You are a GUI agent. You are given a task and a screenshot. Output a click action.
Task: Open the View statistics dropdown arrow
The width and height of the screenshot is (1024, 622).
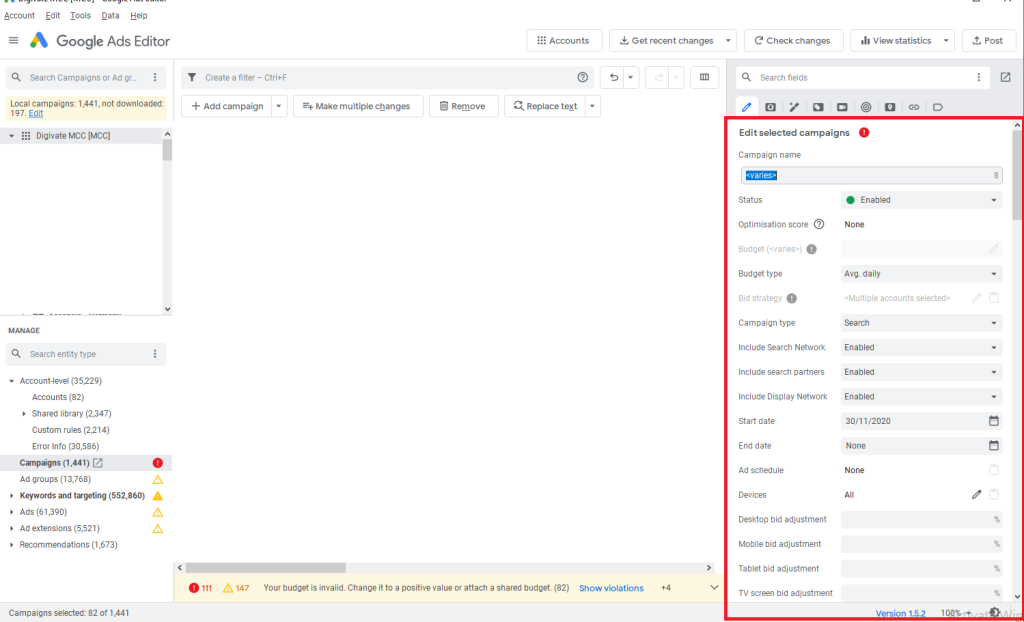click(x=946, y=41)
